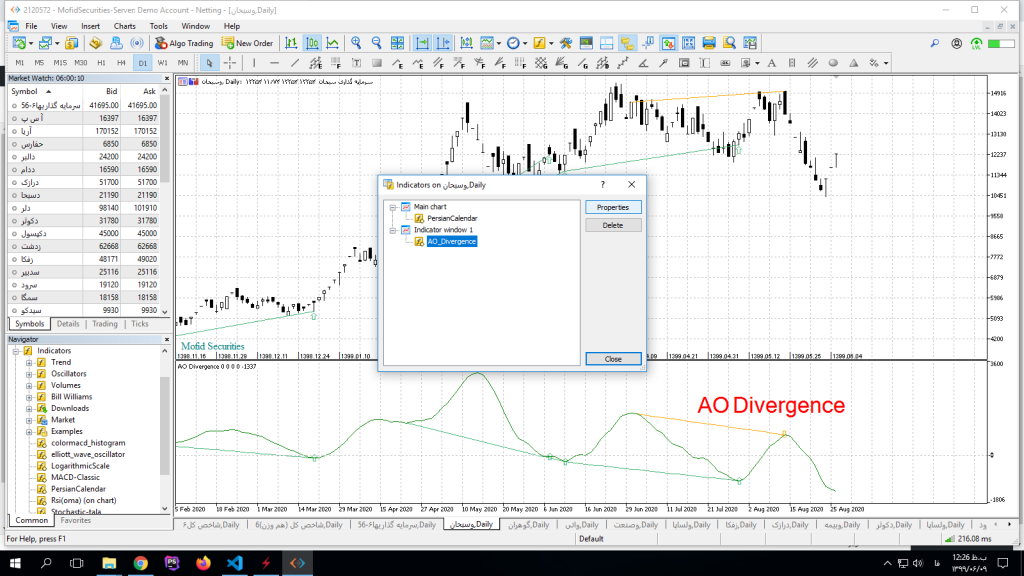Screen dimensions: 1024x576
Task: Expand the Oscillators folder in Navigator
Action: click(x=30, y=374)
